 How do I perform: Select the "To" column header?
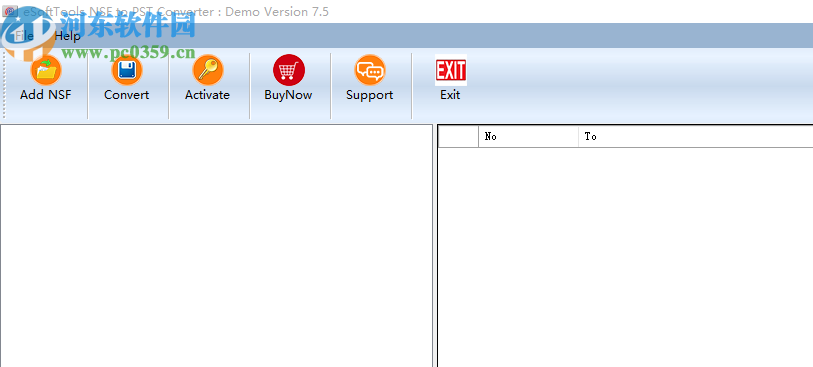point(695,136)
